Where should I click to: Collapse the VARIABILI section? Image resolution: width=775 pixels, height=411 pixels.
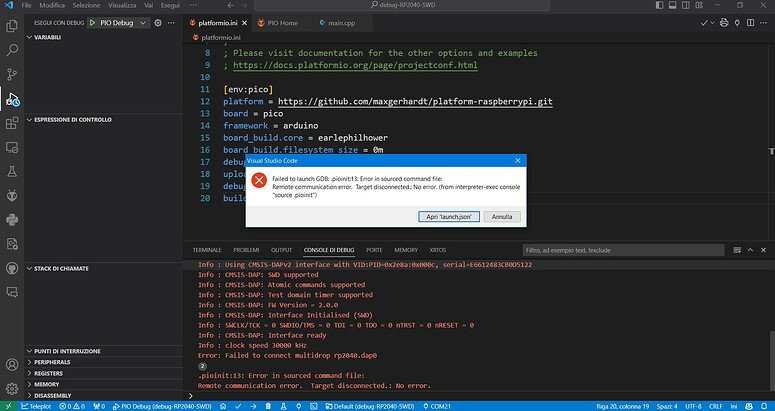(x=30, y=37)
